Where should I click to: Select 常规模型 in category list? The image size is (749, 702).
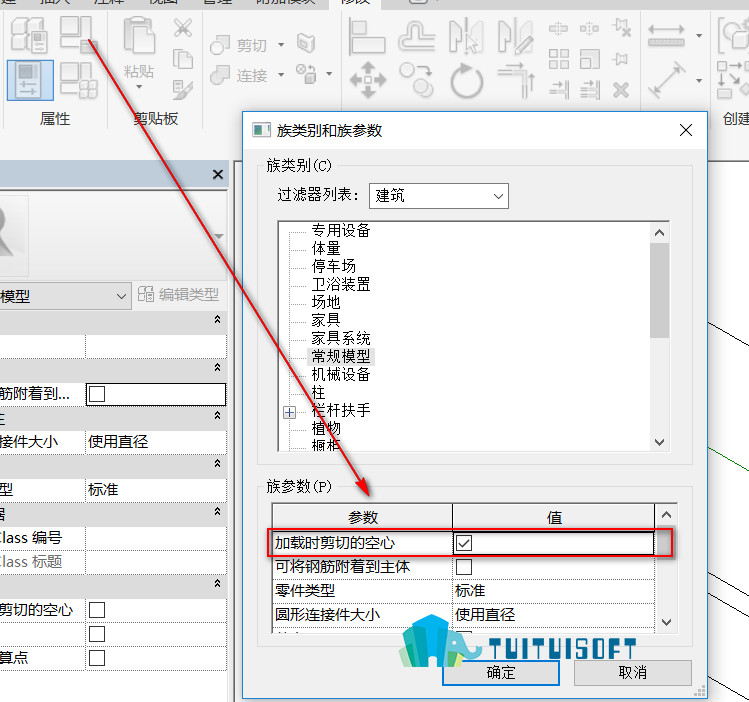[x=341, y=356]
